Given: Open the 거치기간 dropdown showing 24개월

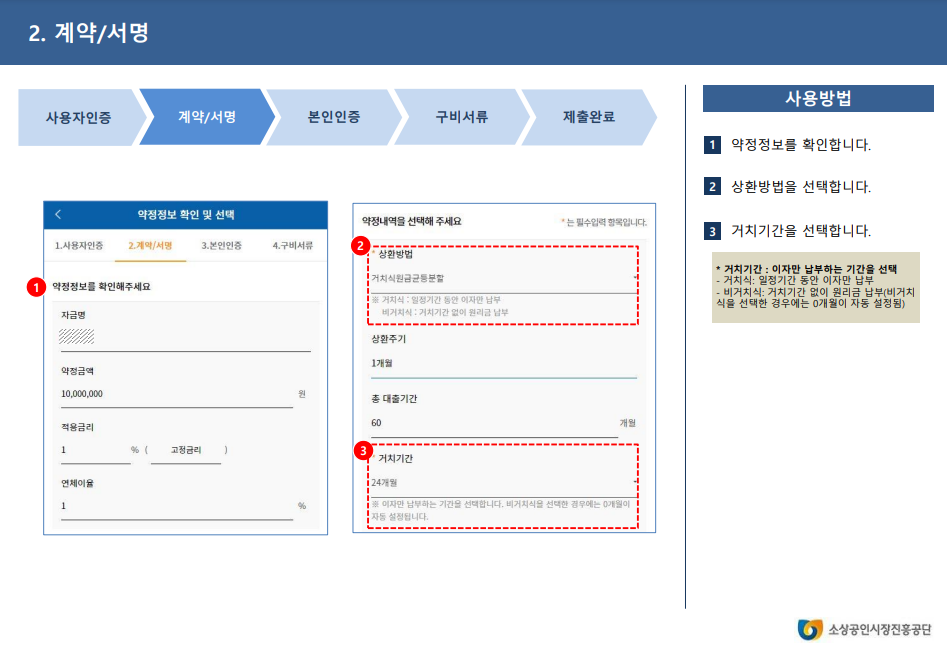Looking at the screenshot, I should tap(504, 483).
